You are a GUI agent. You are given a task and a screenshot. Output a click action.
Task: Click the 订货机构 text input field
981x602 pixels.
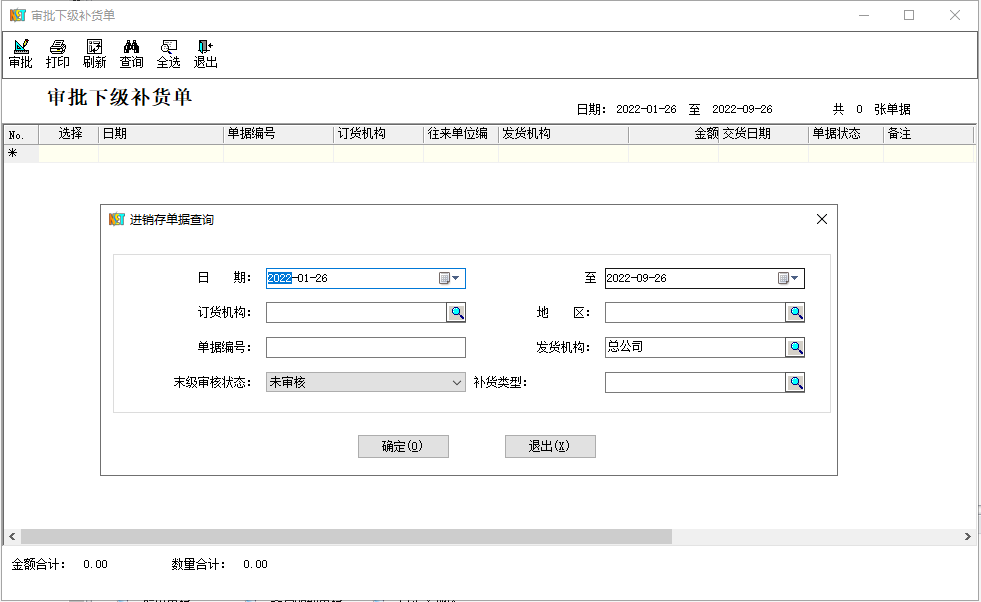click(x=355, y=313)
